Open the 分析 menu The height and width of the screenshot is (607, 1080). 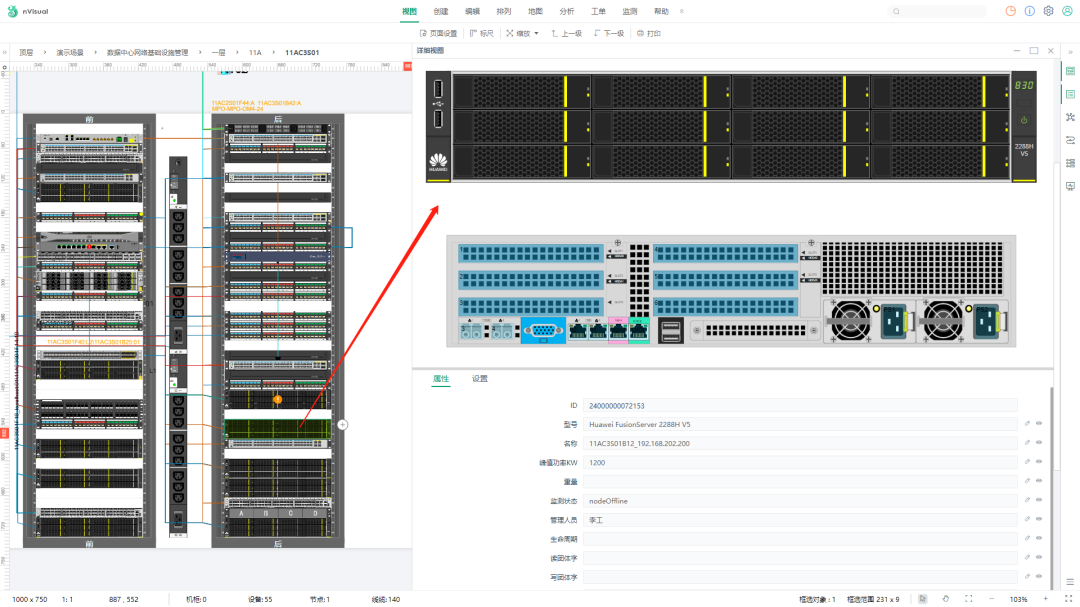[x=567, y=11]
